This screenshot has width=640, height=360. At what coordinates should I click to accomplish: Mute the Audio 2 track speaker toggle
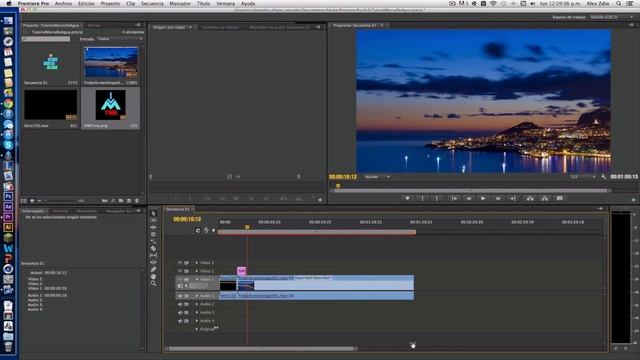tap(180, 304)
